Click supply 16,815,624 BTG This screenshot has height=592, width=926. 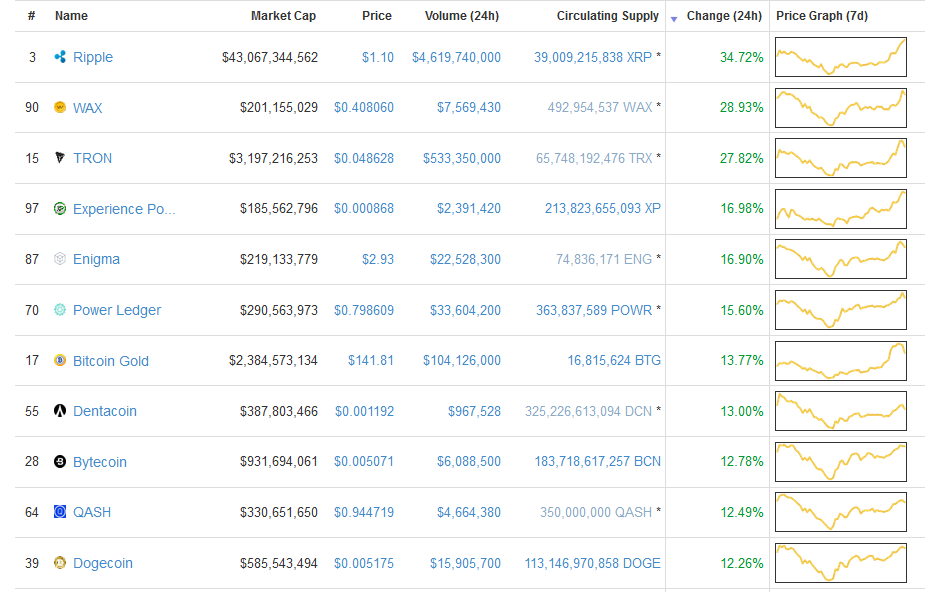pos(614,360)
